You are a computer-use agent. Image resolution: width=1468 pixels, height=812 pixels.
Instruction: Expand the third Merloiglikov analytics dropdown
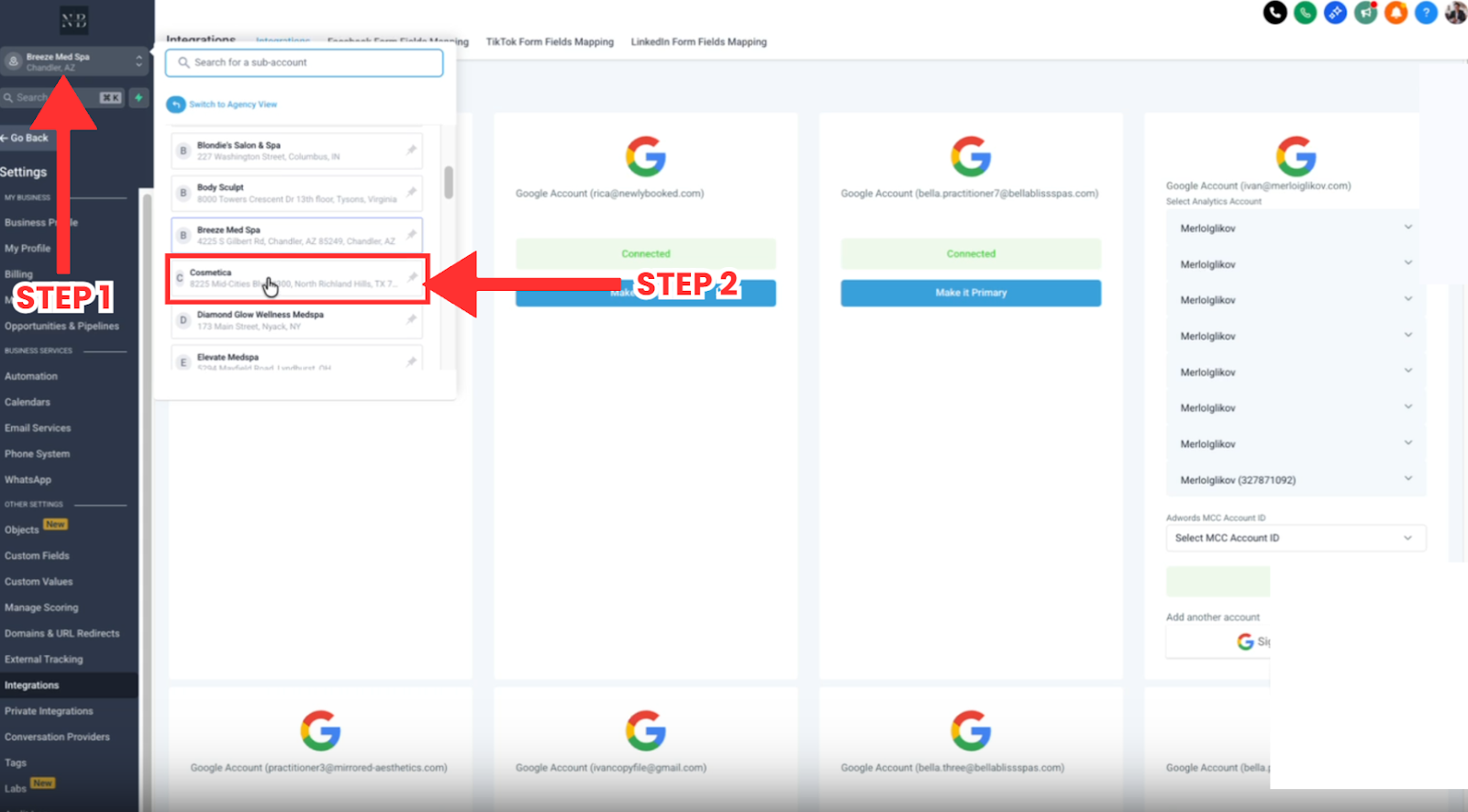[x=1407, y=299]
